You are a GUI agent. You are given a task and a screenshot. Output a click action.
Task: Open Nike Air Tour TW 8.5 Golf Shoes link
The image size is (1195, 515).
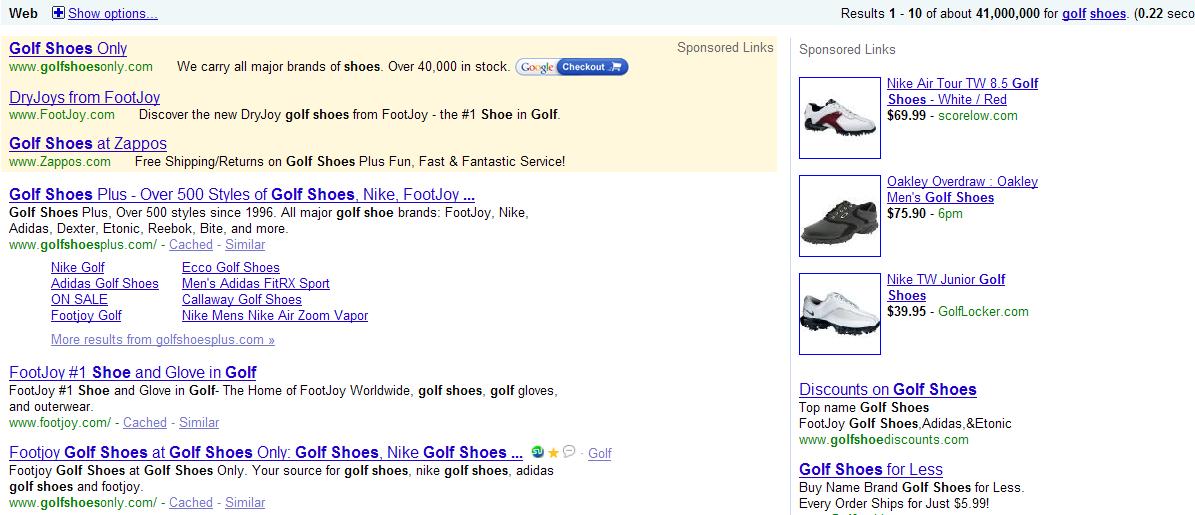point(963,91)
